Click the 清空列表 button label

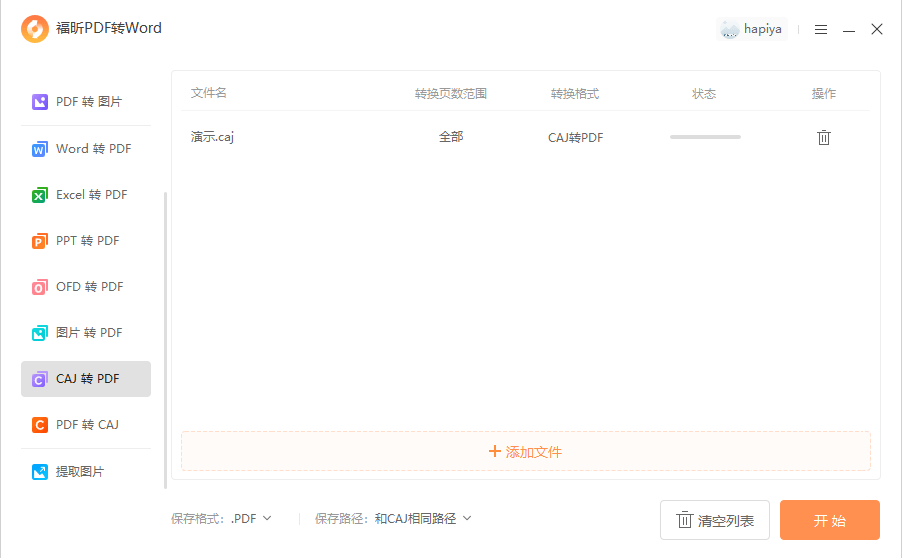[x=725, y=521]
